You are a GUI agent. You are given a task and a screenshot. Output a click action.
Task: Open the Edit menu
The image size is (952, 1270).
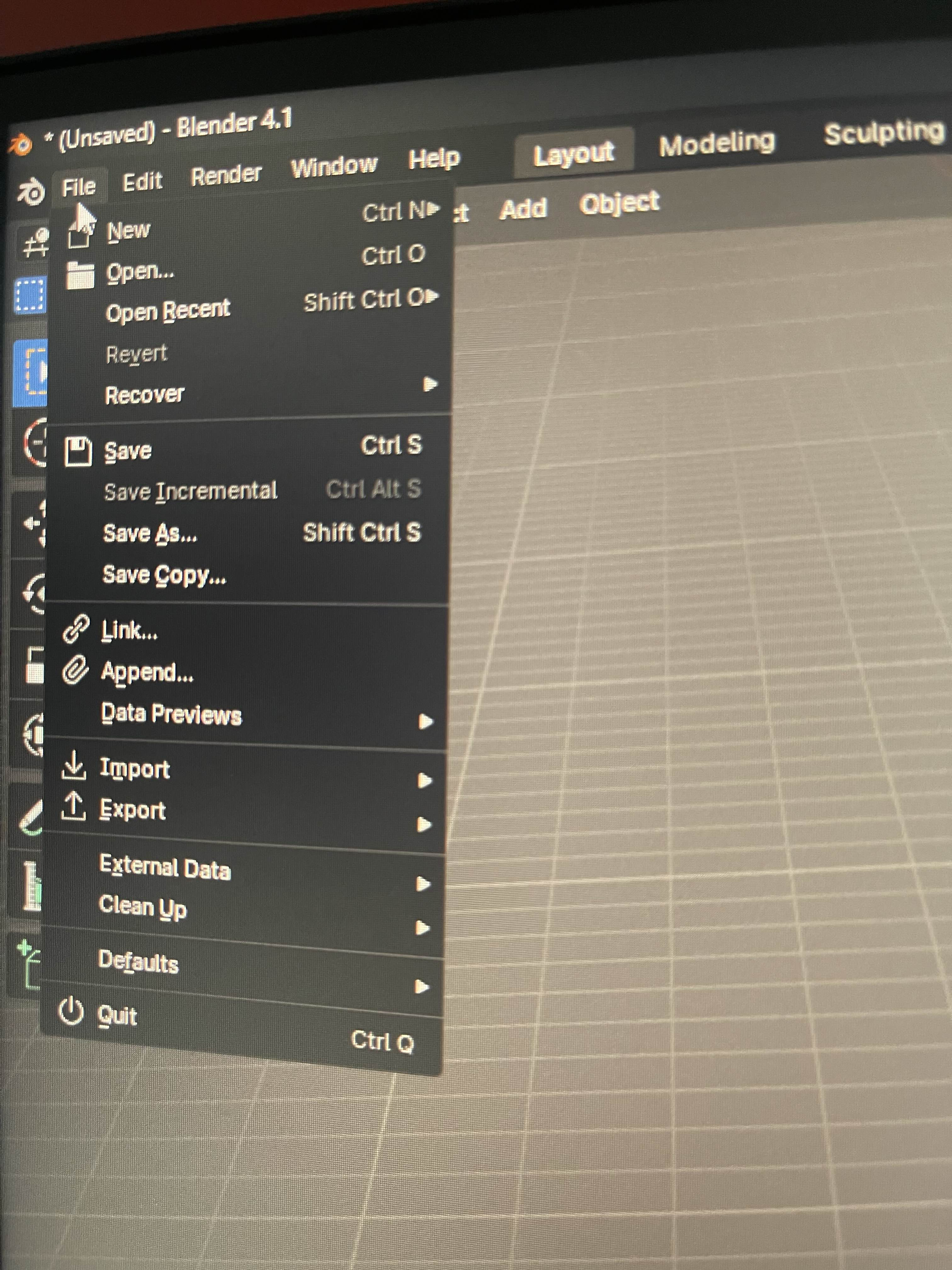(x=142, y=181)
